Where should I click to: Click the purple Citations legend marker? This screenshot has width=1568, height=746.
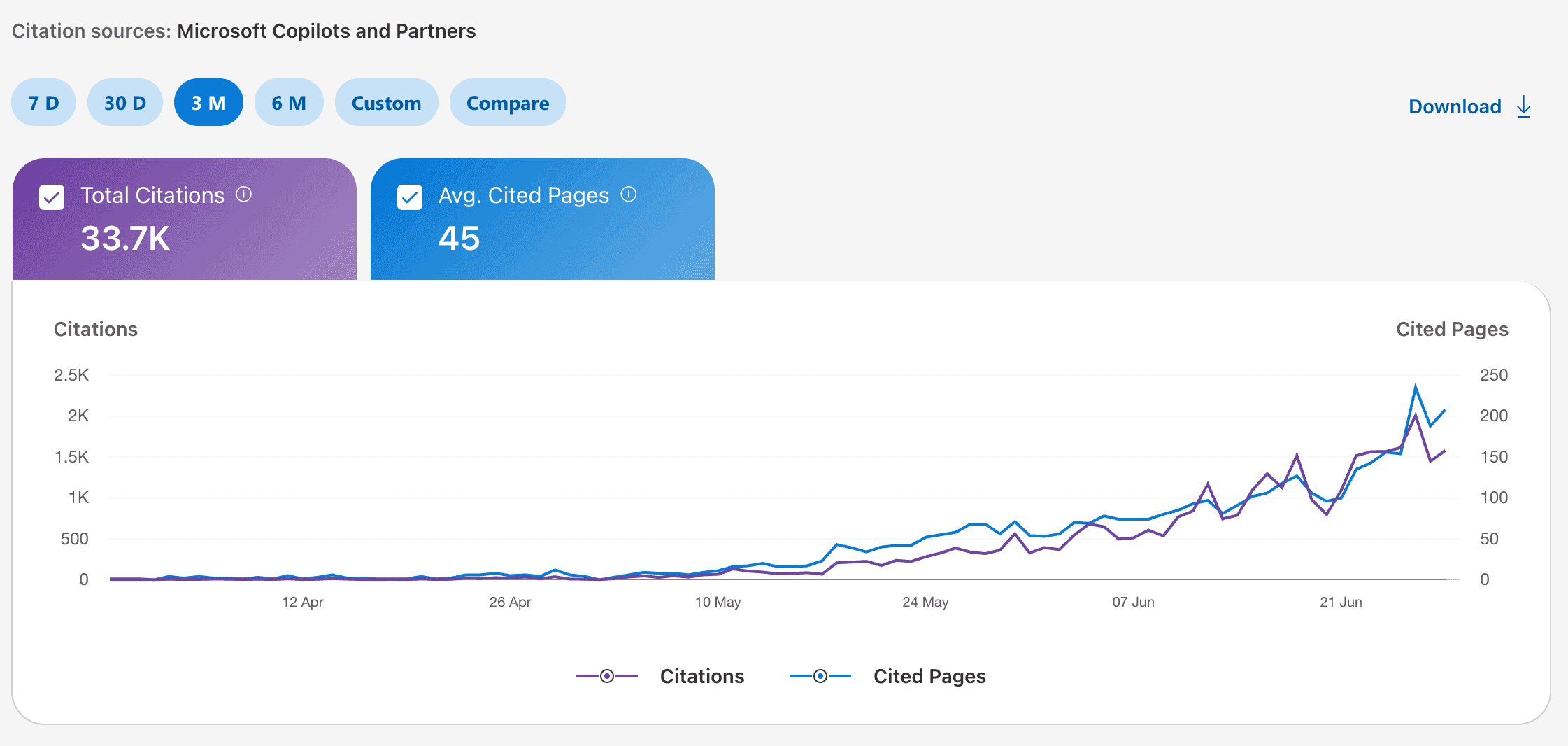pyautogui.click(x=607, y=676)
